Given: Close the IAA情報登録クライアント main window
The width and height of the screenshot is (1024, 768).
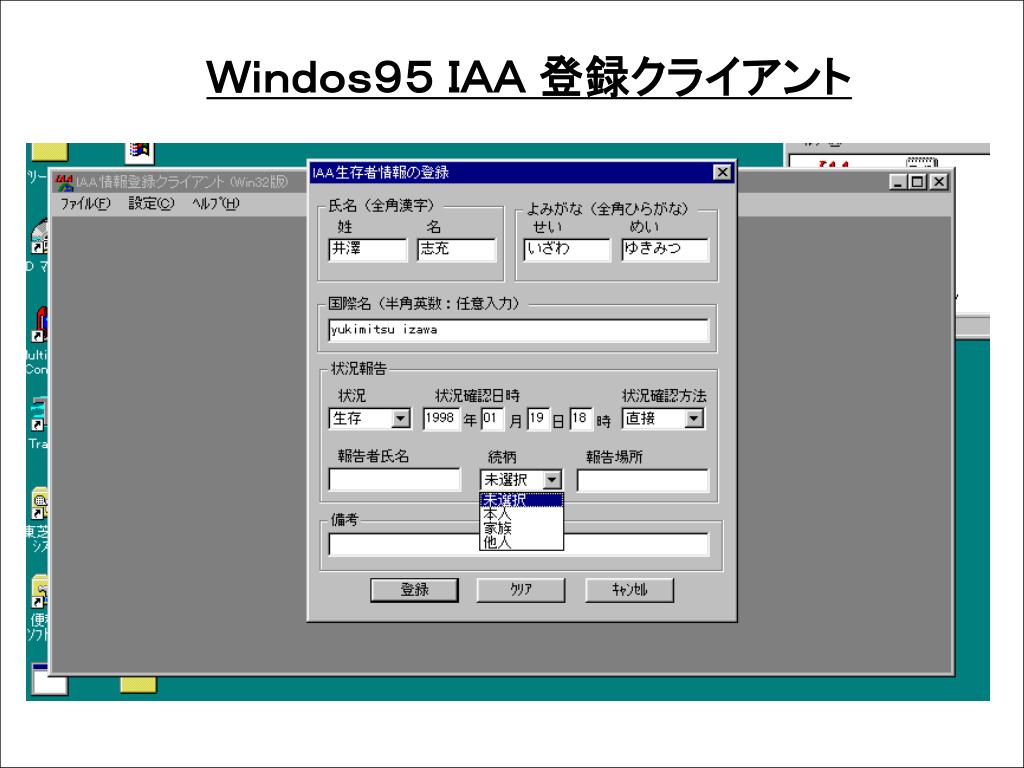Looking at the screenshot, I should (938, 182).
